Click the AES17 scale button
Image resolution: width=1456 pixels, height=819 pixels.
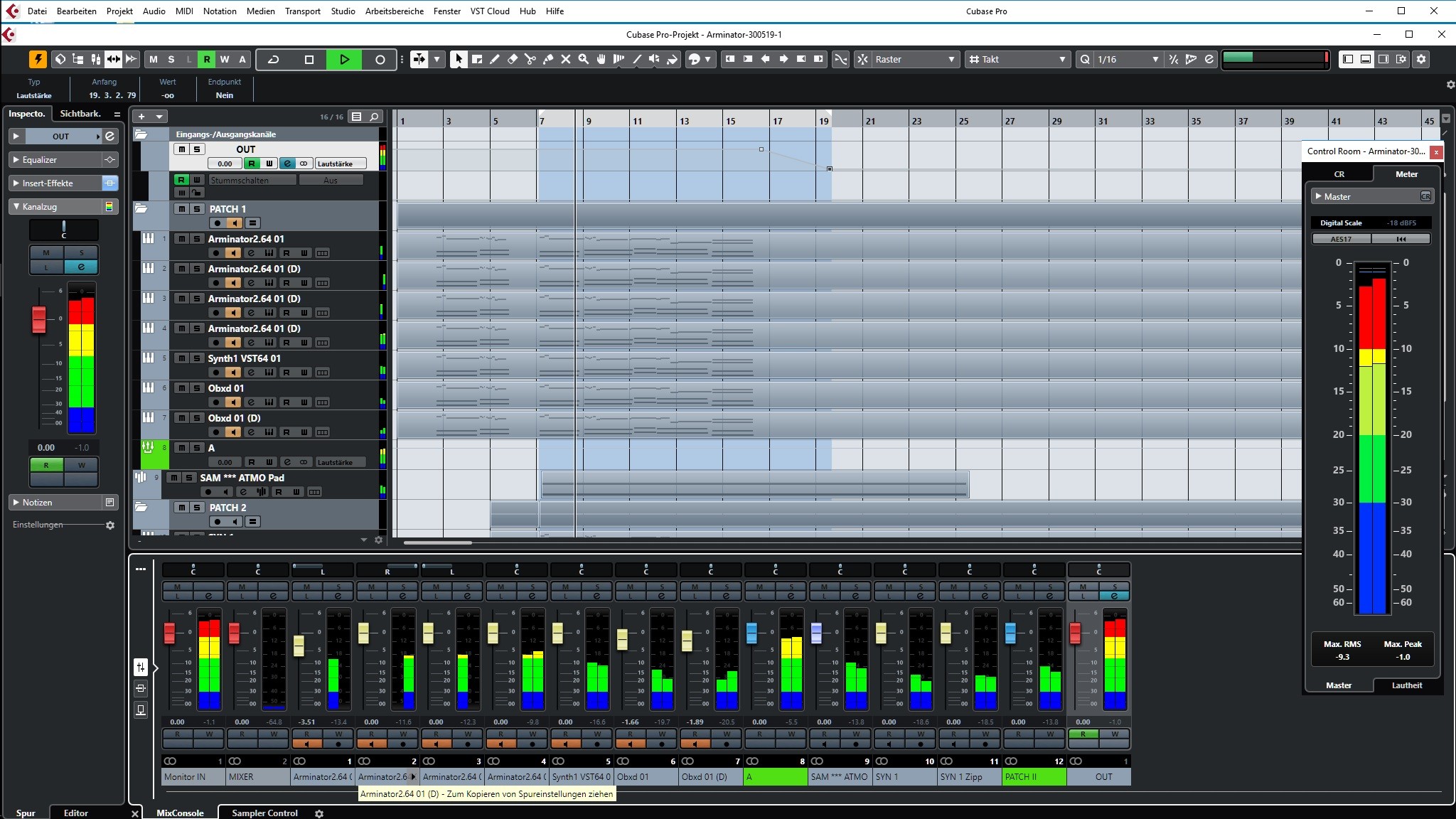pyautogui.click(x=1341, y=239)
